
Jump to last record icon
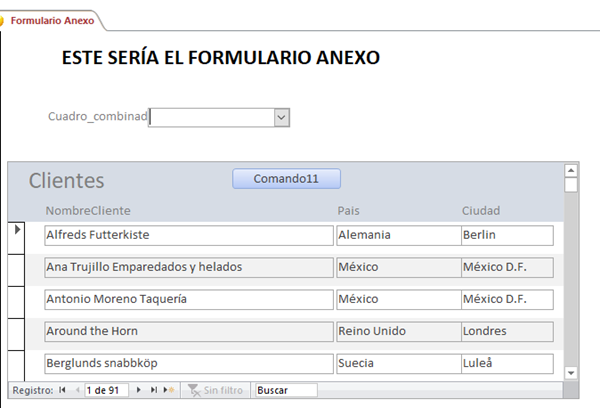(x=154, y=390)
